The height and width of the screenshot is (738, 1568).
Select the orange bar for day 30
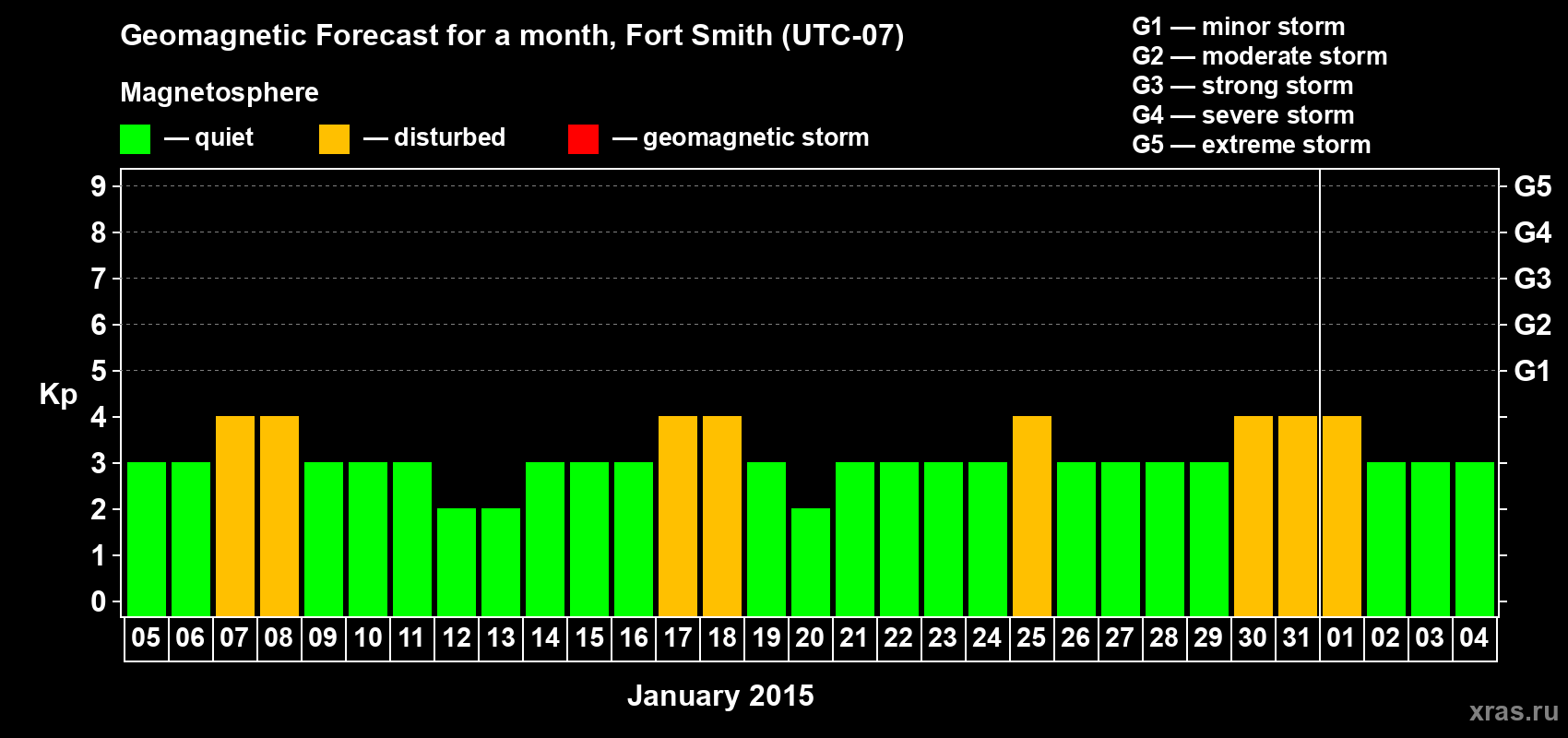coord(1253,517)
